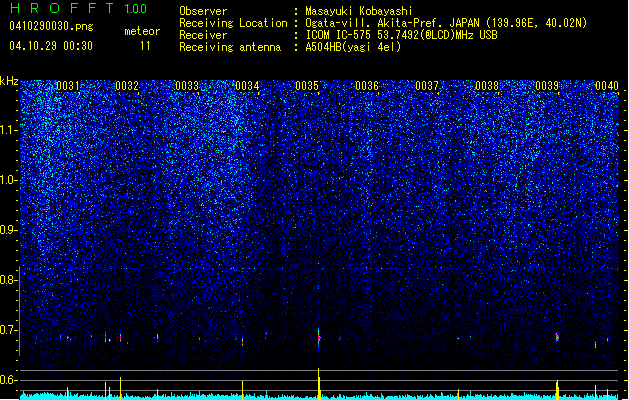Click the 0036 time marker
This screenshot has height=400, width=629.
point(367,86)
